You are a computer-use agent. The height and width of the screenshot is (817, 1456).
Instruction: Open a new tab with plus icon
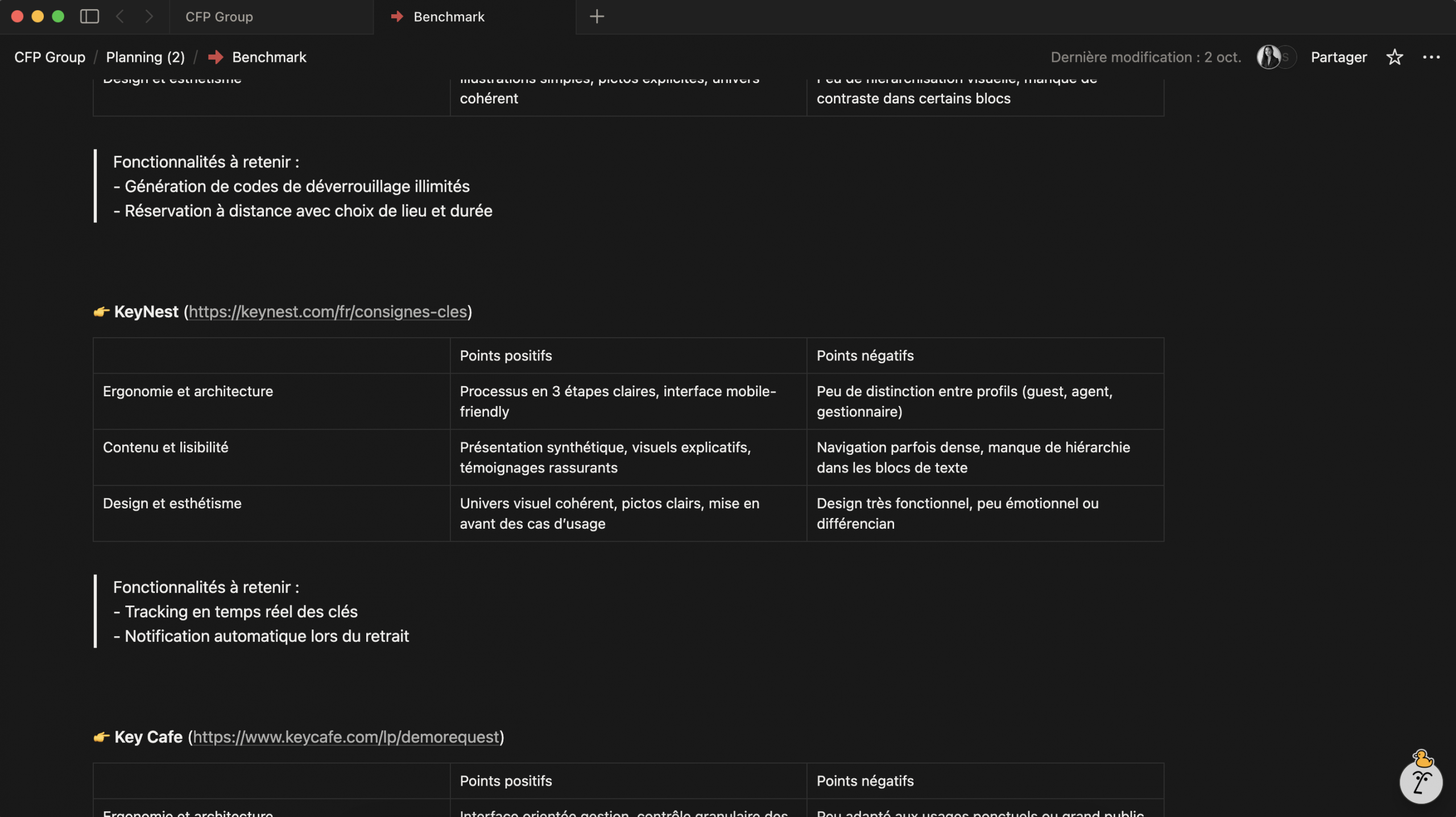[x=597, y=16]
